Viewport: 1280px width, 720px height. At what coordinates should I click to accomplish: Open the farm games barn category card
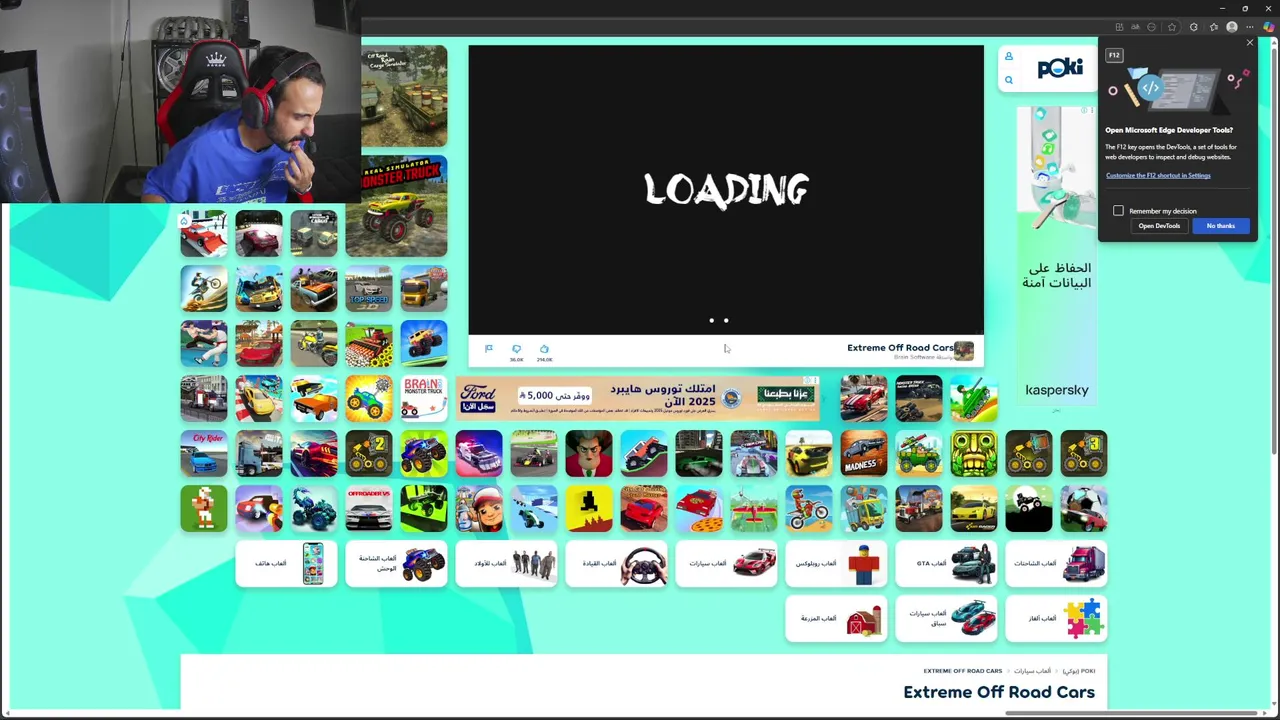(837, 618)
